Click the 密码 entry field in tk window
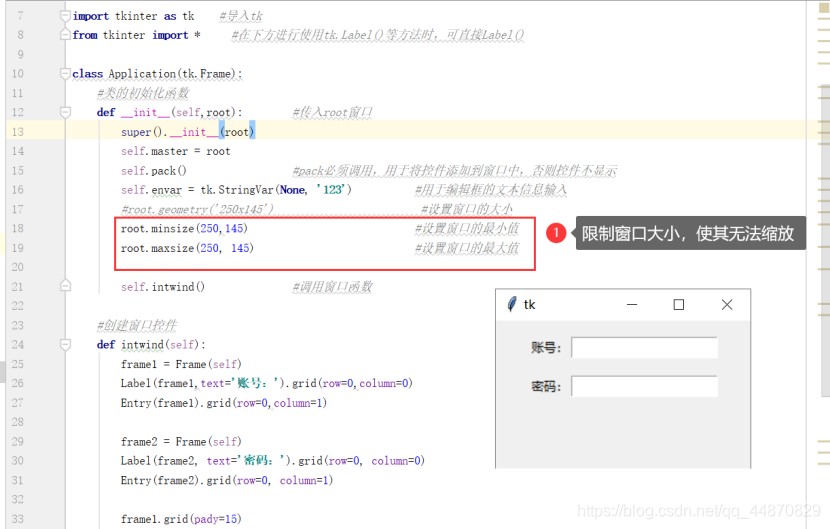 click(644, 387)
